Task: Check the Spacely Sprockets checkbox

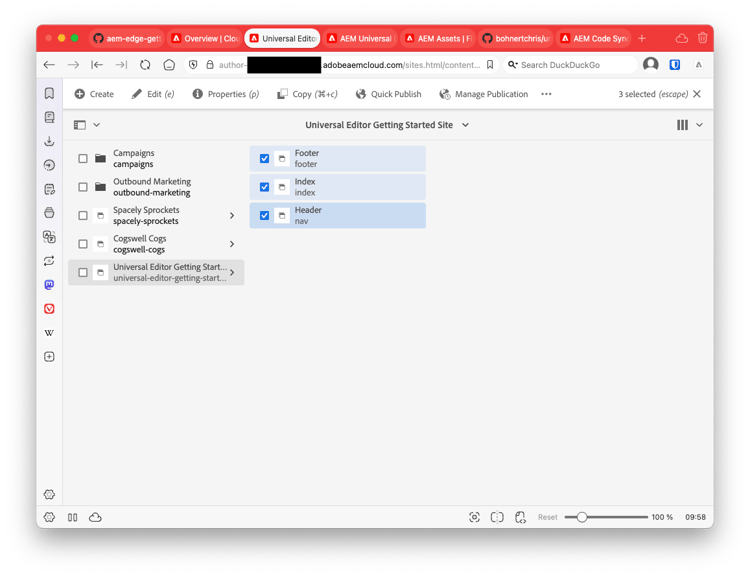Action: pos(83,215)
